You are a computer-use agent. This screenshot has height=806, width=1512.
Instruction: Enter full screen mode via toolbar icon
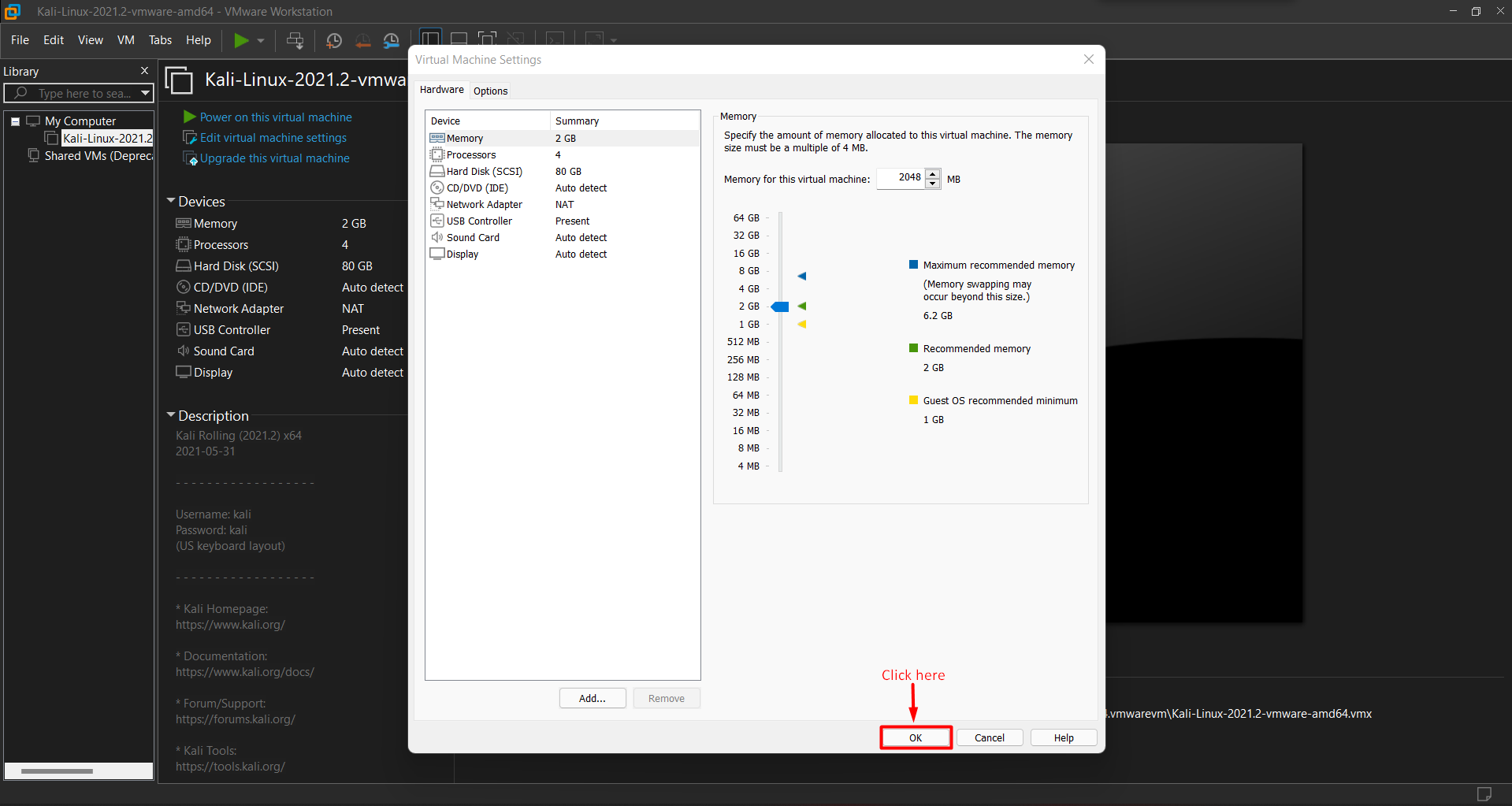(488, 39)
